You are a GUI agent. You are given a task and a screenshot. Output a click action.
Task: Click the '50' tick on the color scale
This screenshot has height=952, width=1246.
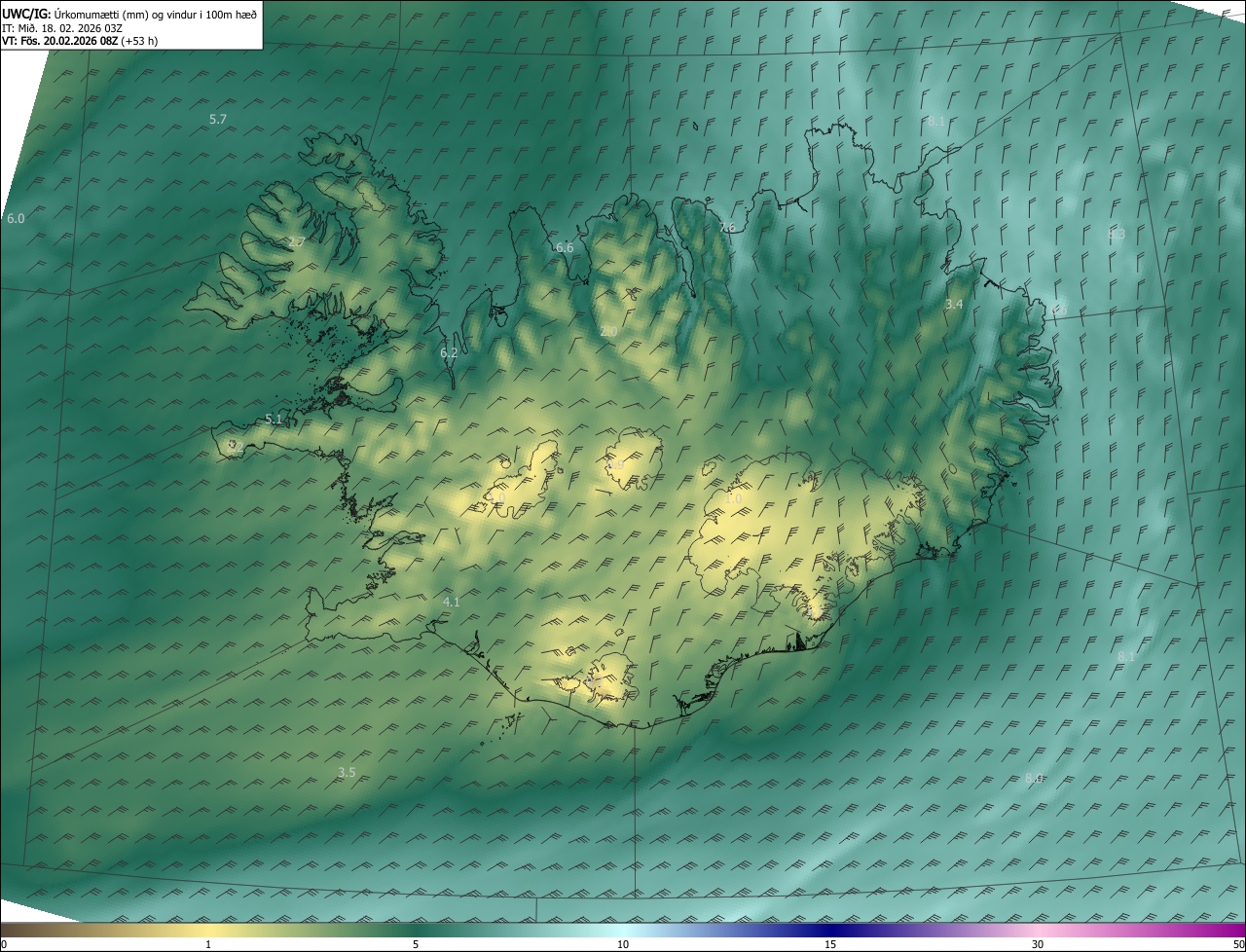coord(1238,945)
